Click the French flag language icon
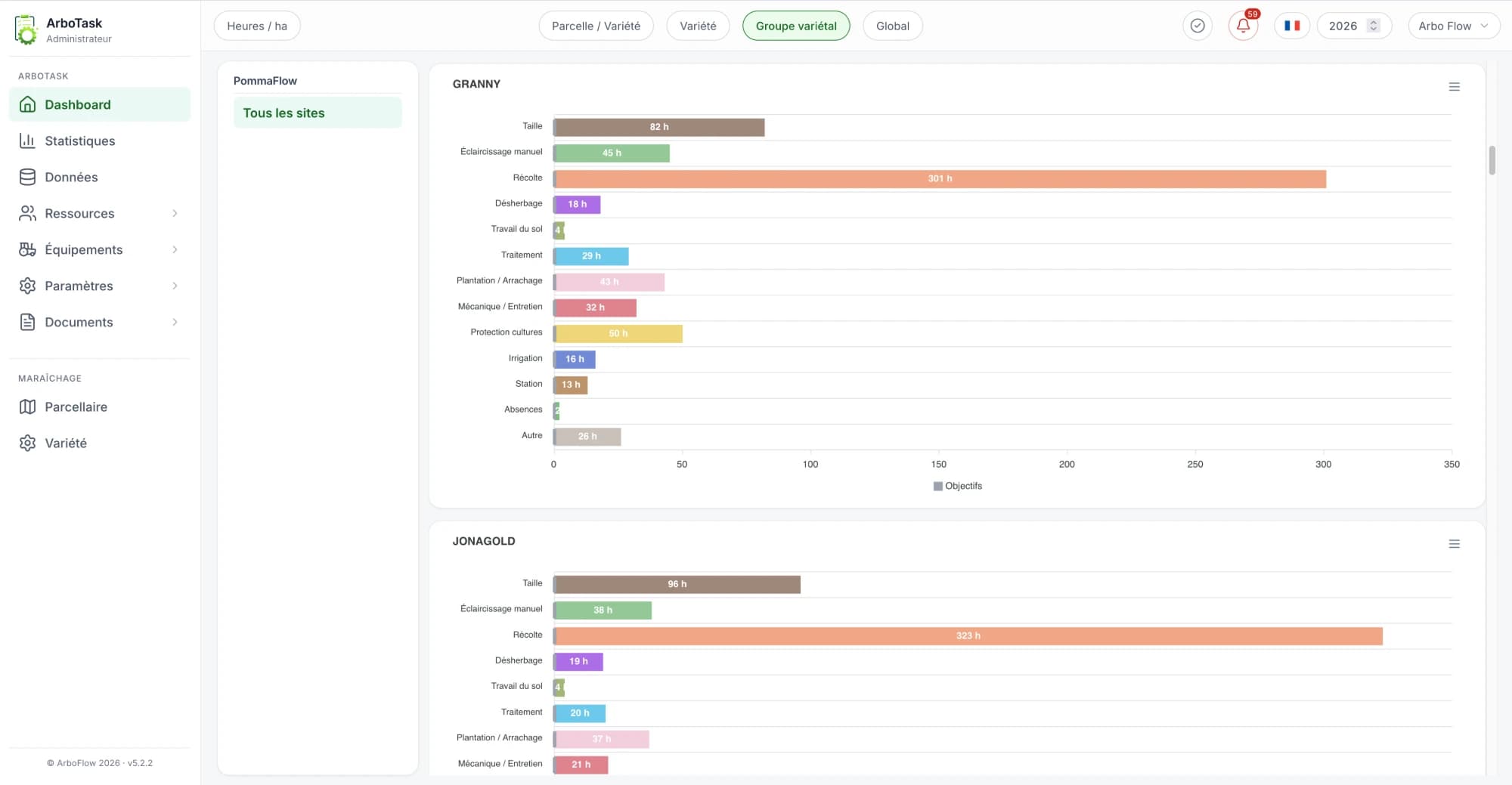 coord(1292,26)
